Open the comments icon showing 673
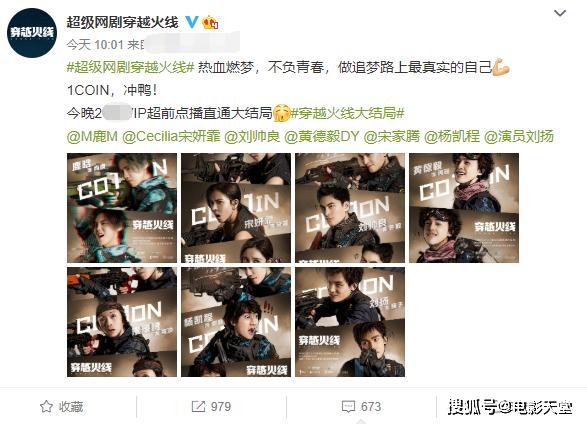Viewport: 587px width, 424px height. point(349,406)
